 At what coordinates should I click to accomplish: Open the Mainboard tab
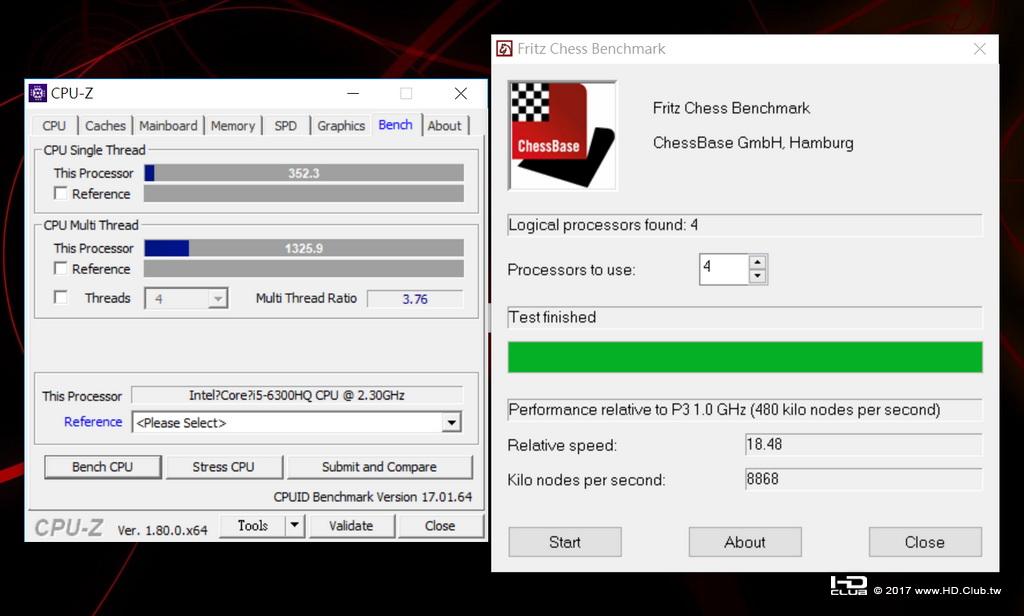click(168, 125)
